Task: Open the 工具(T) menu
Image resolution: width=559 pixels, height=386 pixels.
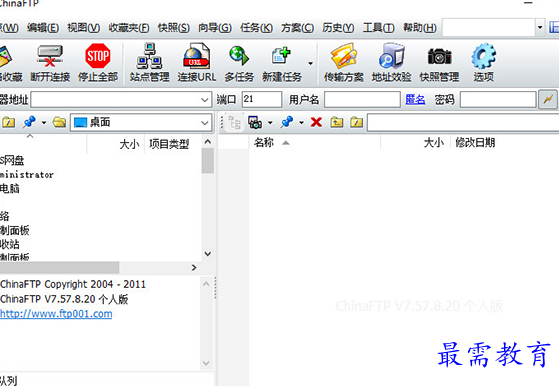Action: 379,28
